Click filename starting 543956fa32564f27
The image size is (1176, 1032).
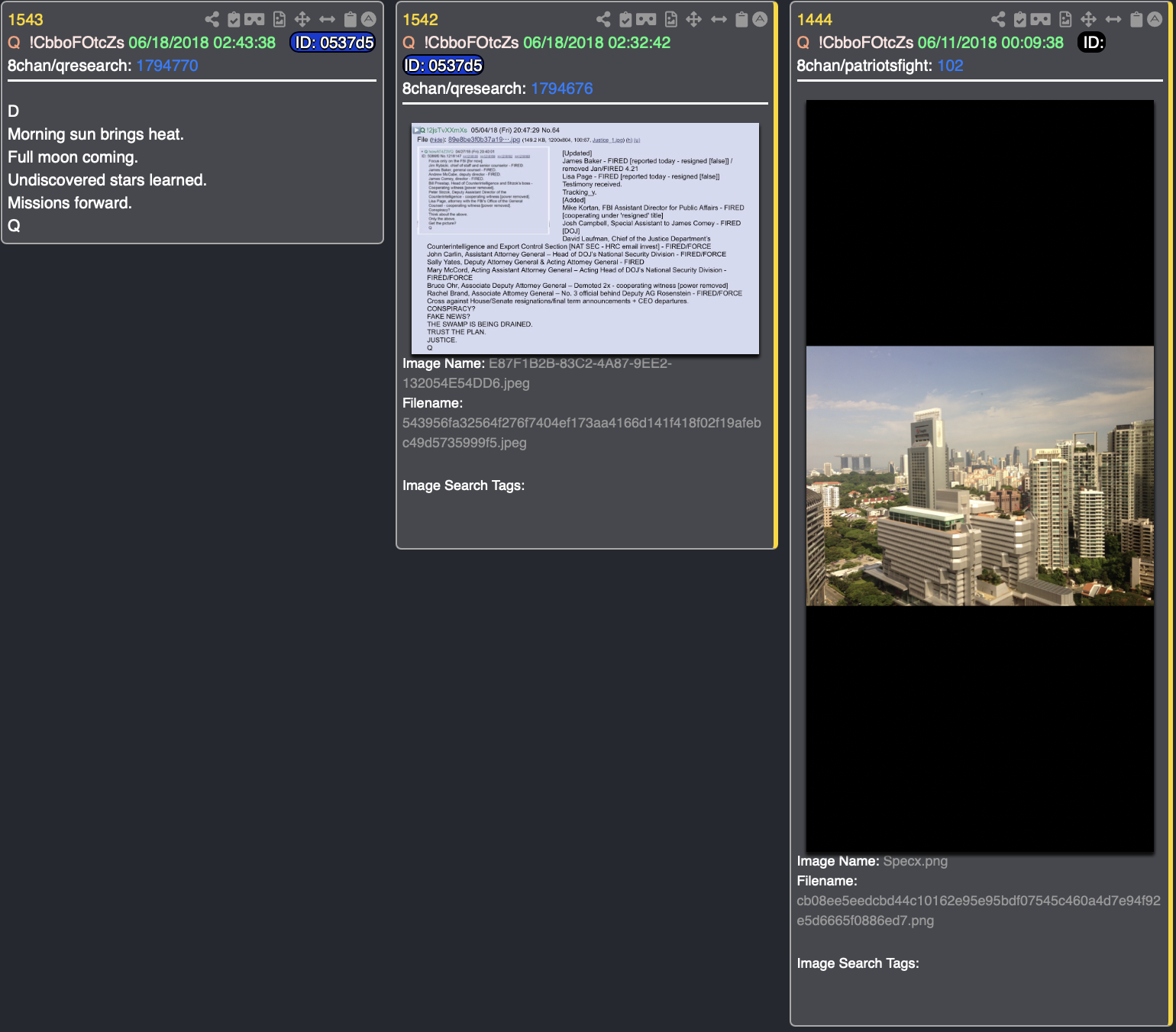(582, 433)
